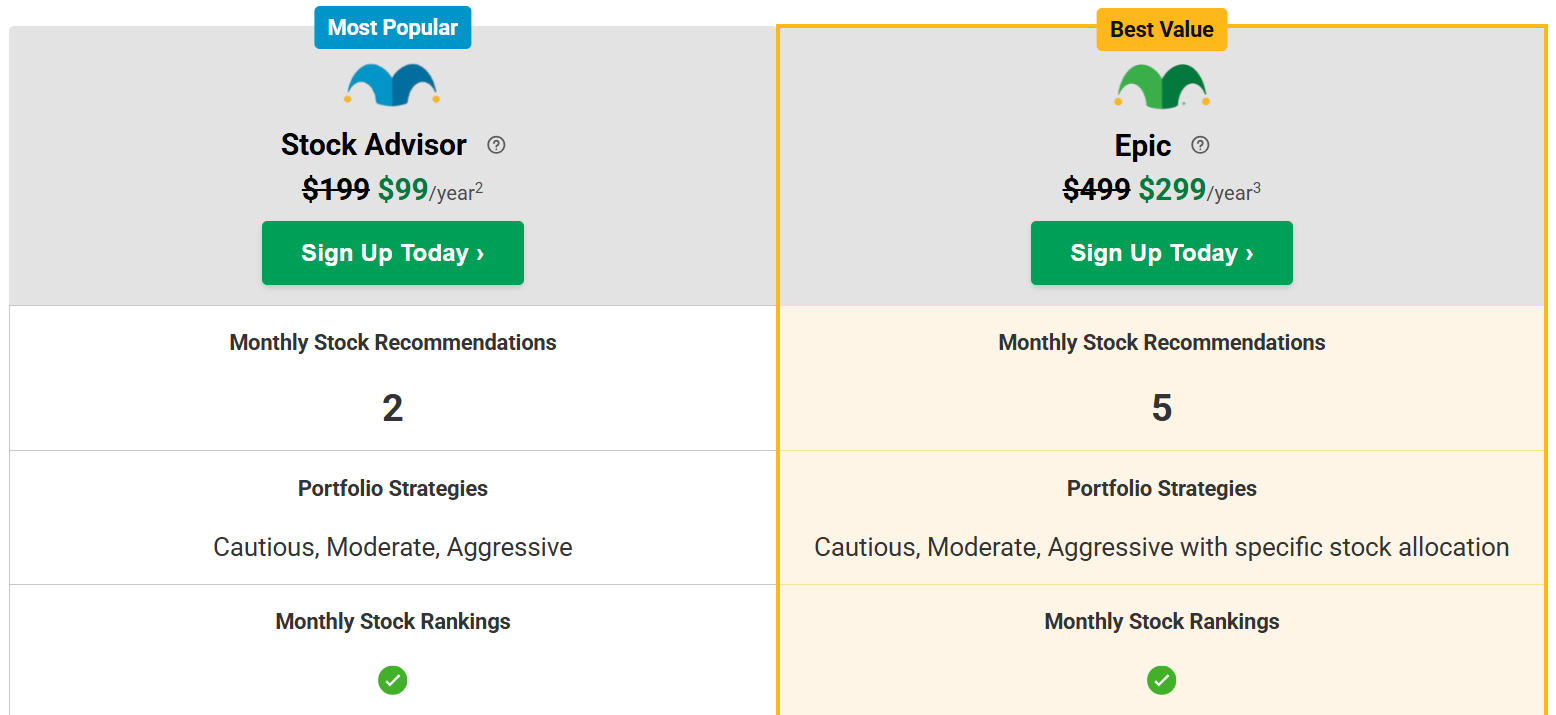This screenshot has width=1556, height=715.
Task: Click Sign Up Today for Epic
Action: click(1161, 252)
